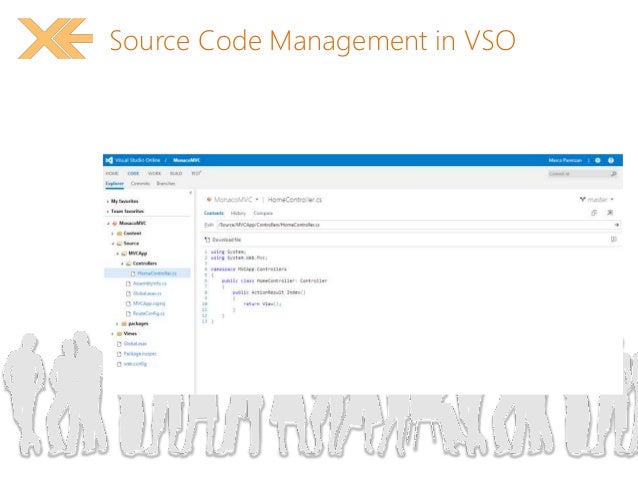The height and width of the screenshot is (479, 638).
Task: Open the master branch dropdown
Action: (x=612, y=199)
